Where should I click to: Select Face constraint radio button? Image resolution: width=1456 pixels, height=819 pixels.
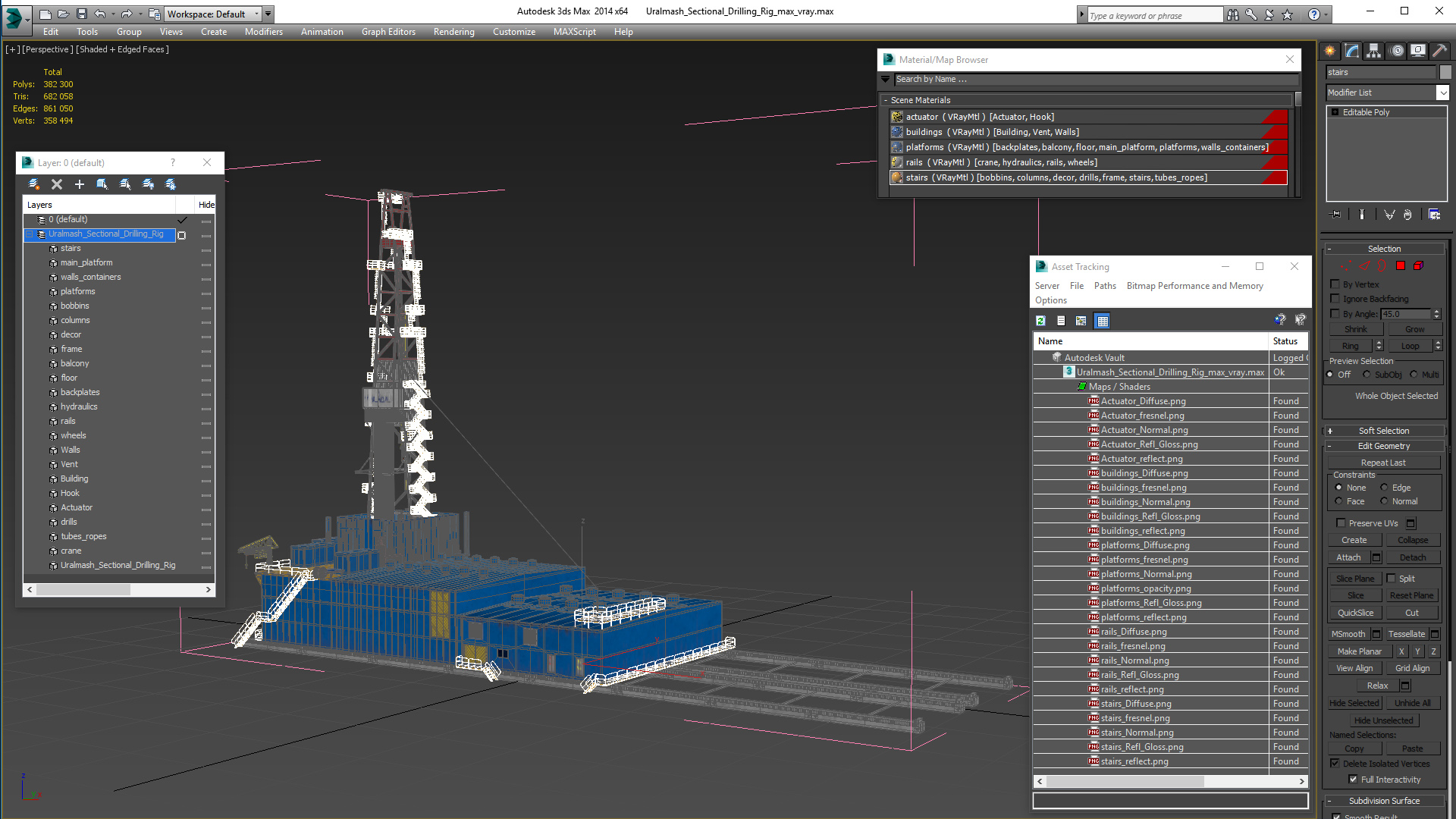pos(1338,501)
